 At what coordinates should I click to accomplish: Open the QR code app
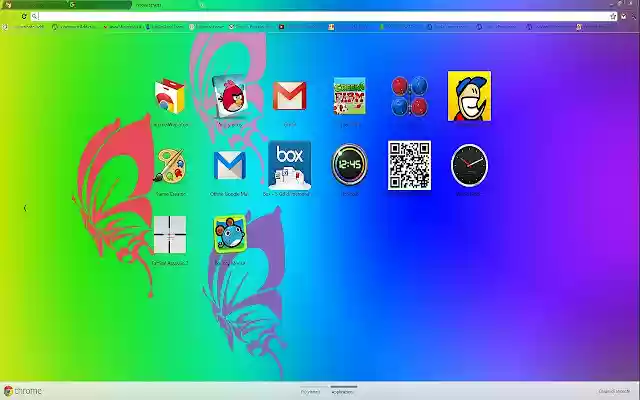[409, 165]
